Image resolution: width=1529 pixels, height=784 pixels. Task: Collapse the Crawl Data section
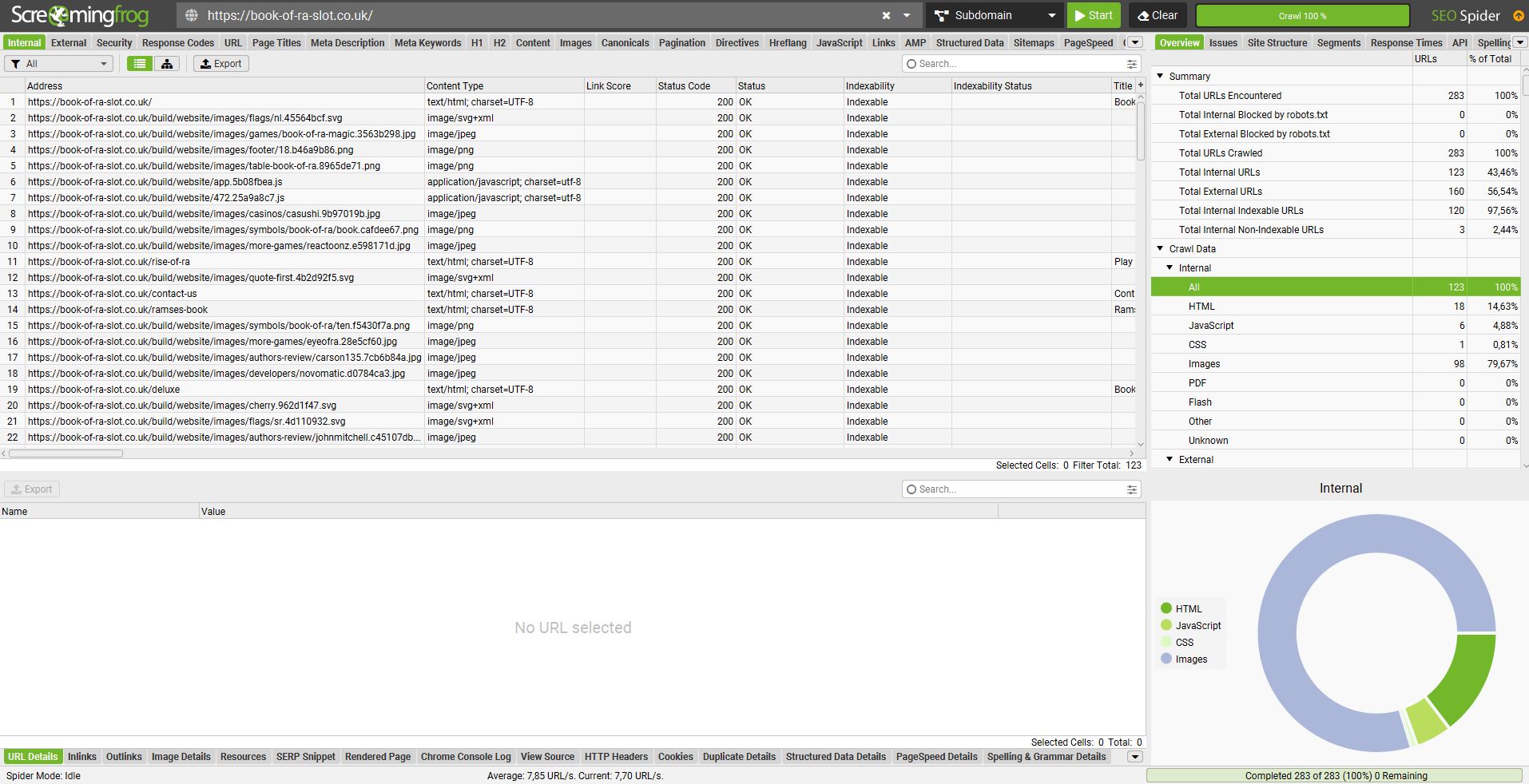(1161, 248)
